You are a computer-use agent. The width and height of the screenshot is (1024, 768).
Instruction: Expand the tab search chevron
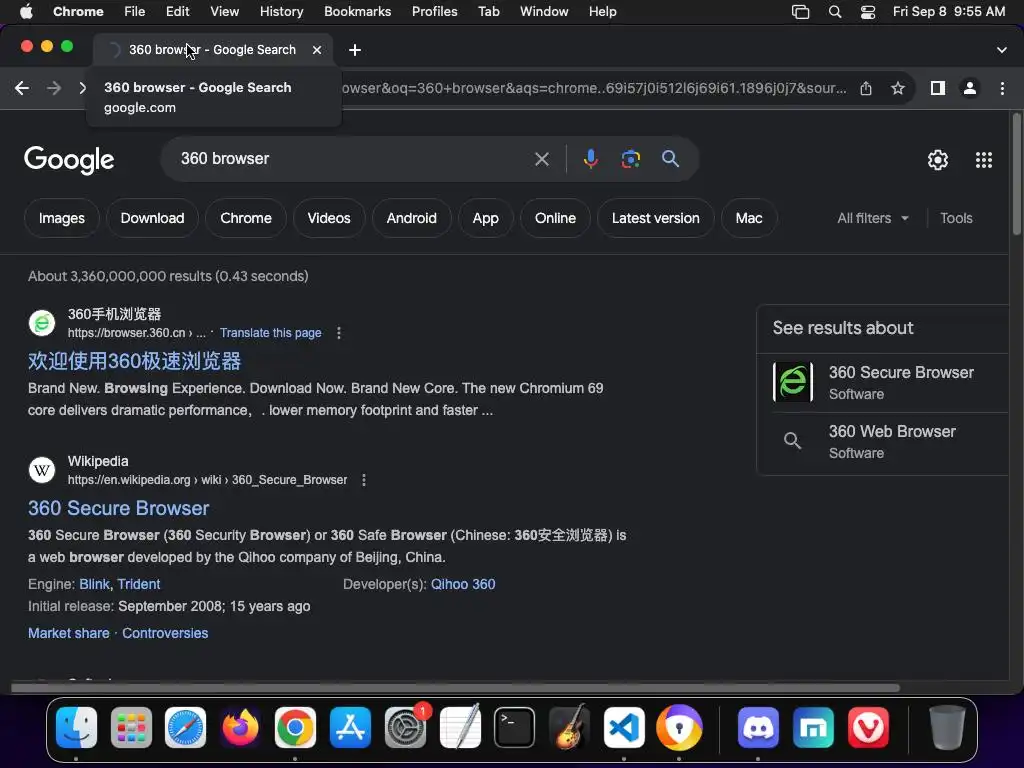click(x=1002, y=50)
